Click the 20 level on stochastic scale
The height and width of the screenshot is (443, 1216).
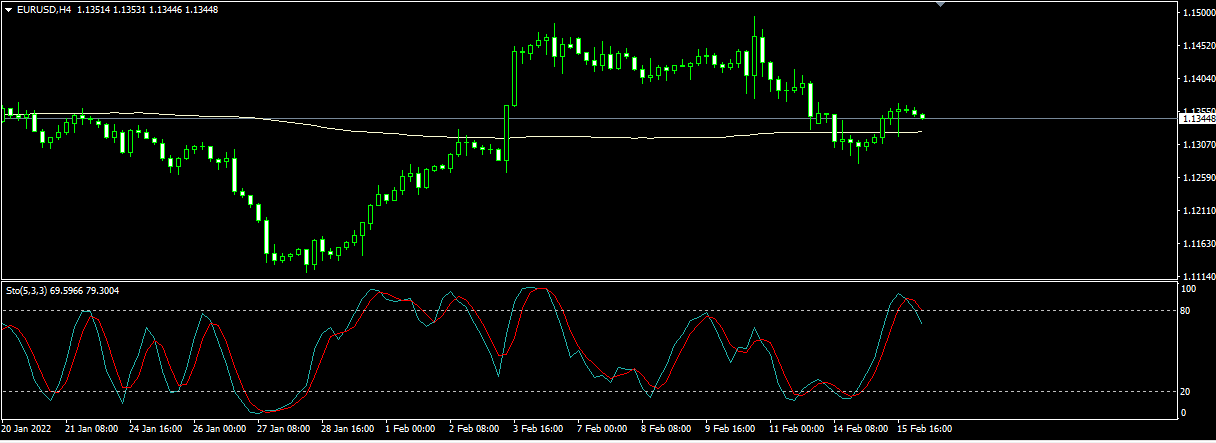click(1187, 391)
